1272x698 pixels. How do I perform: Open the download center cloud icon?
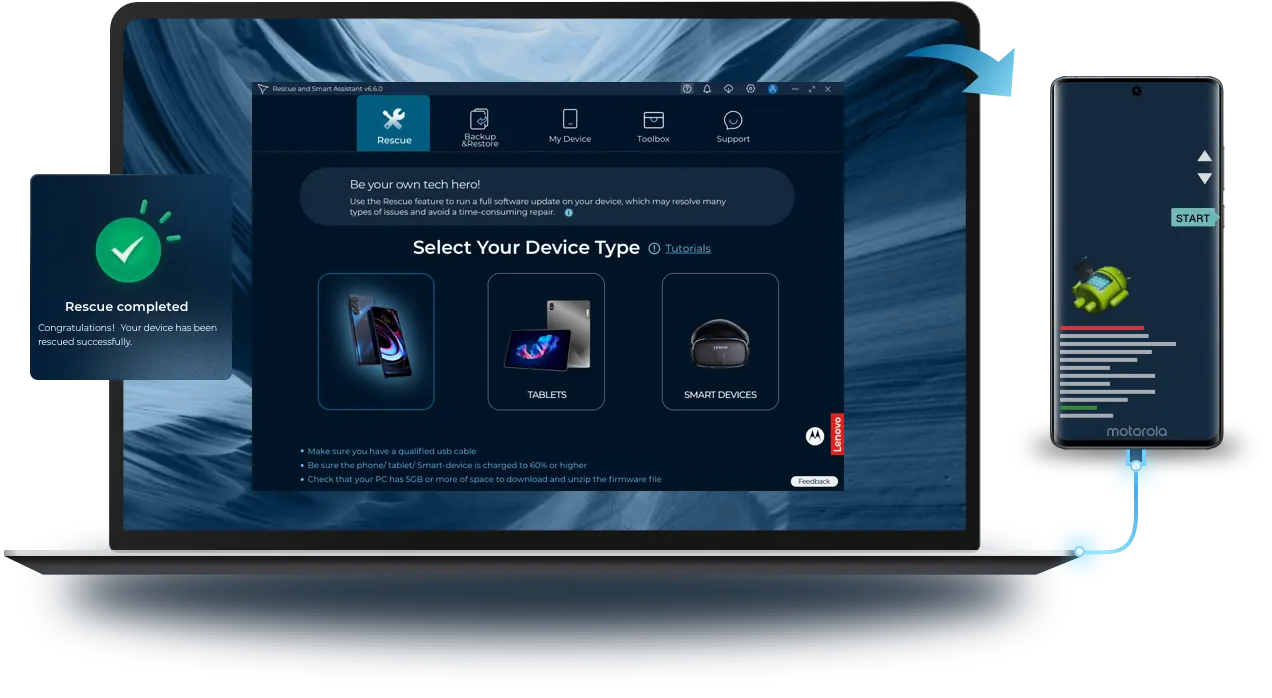pos(729,89)
